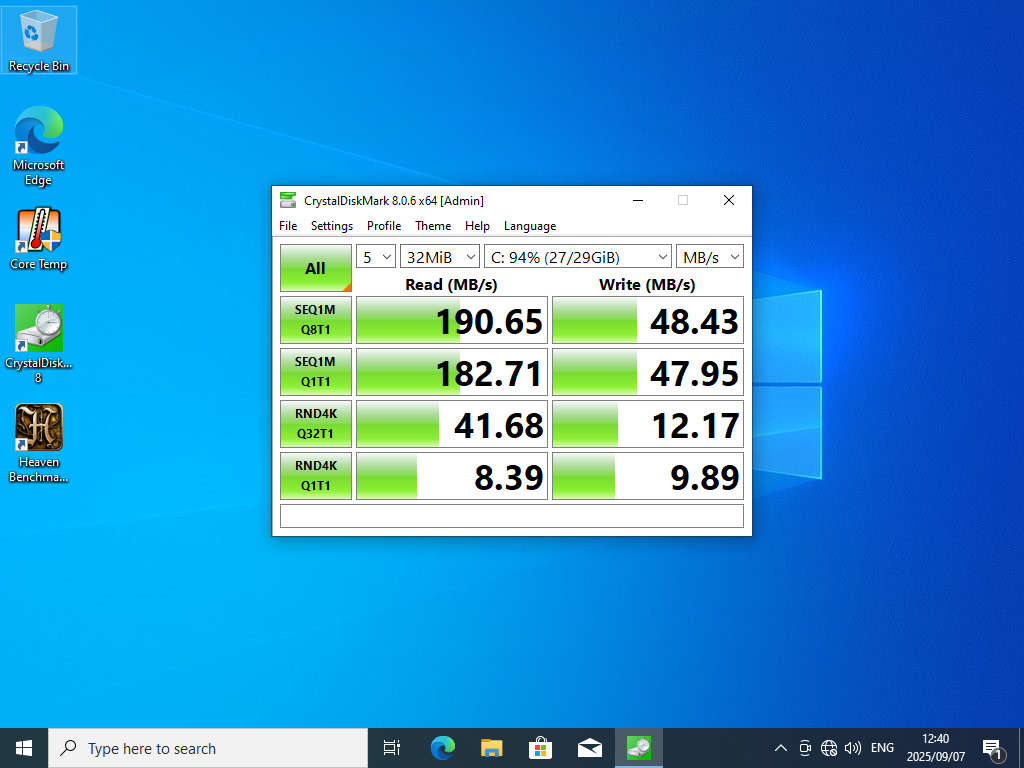Change the test count dropdown from 5
The width and height of the screenshot is (1024, 768).
pyautogui.click(x=375, y=256)
